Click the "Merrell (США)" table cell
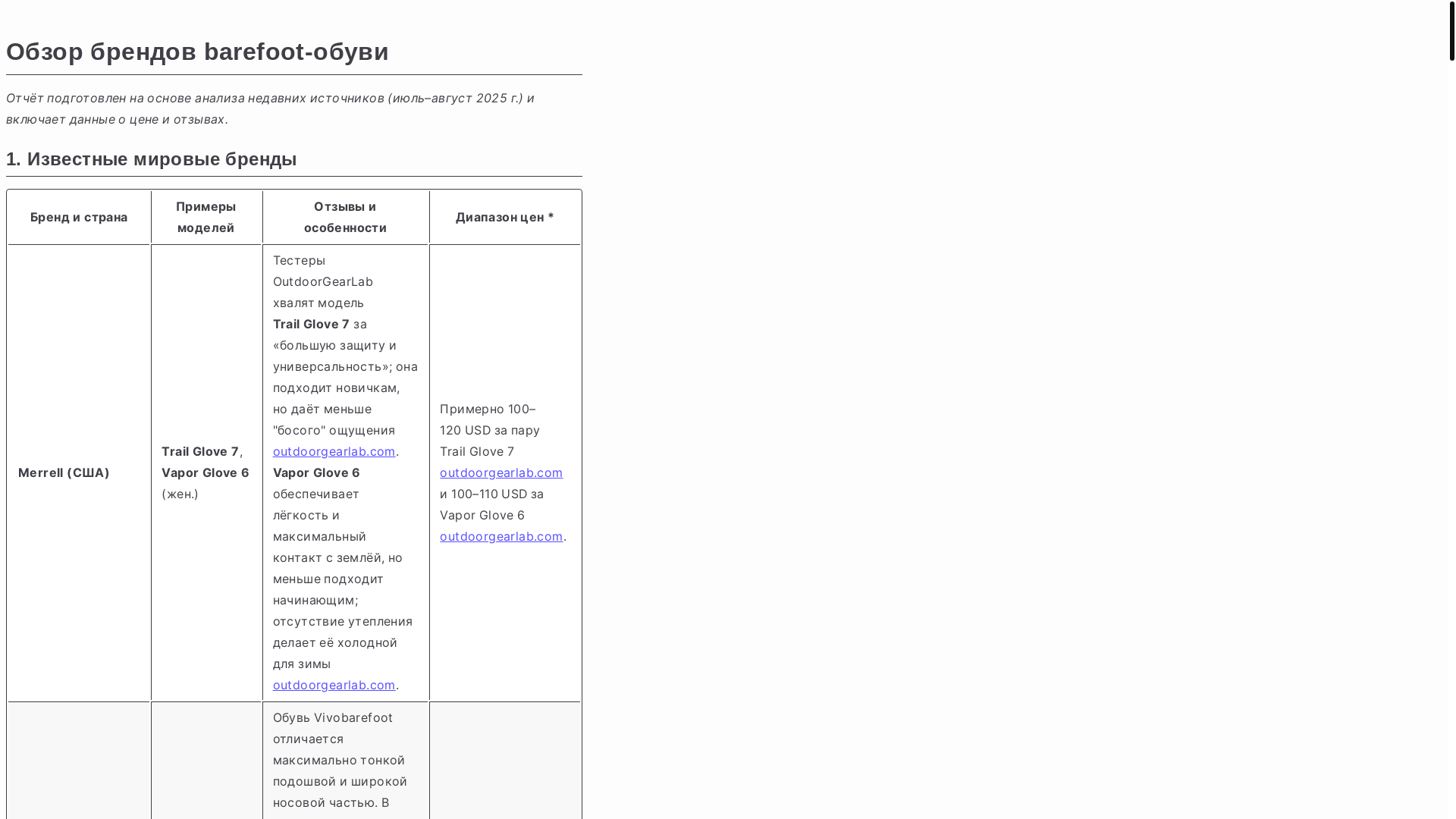This screenshot has width=1456, height=819. (79, 472)
